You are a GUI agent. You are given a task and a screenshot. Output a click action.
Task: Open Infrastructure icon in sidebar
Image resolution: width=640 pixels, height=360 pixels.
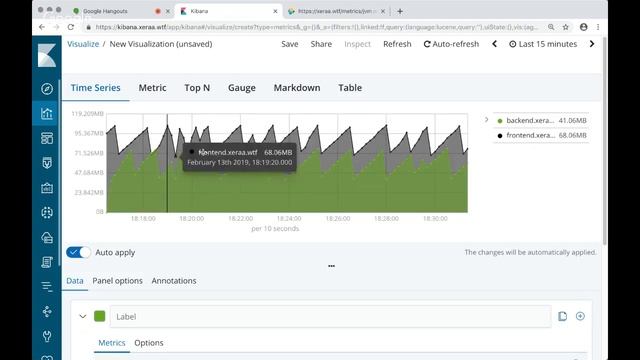tap(47, 238)
